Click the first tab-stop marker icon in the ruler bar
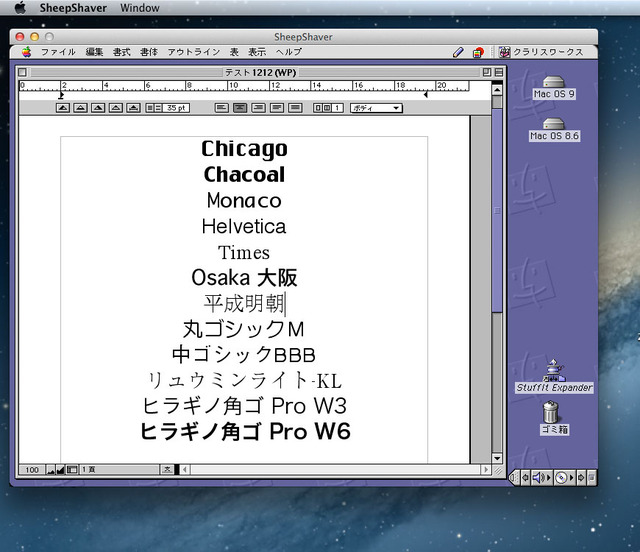The width and height of the screenshot is (640, 552). pyautogui.click(x=62, y=108)
